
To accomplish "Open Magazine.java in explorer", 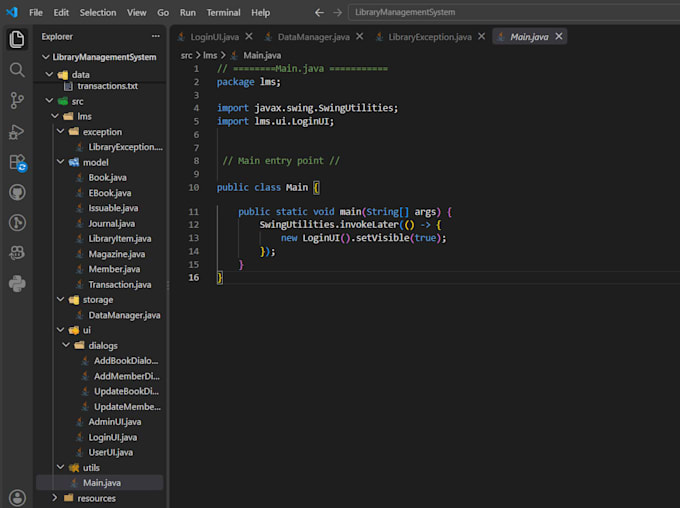I will tap(101, 254).
